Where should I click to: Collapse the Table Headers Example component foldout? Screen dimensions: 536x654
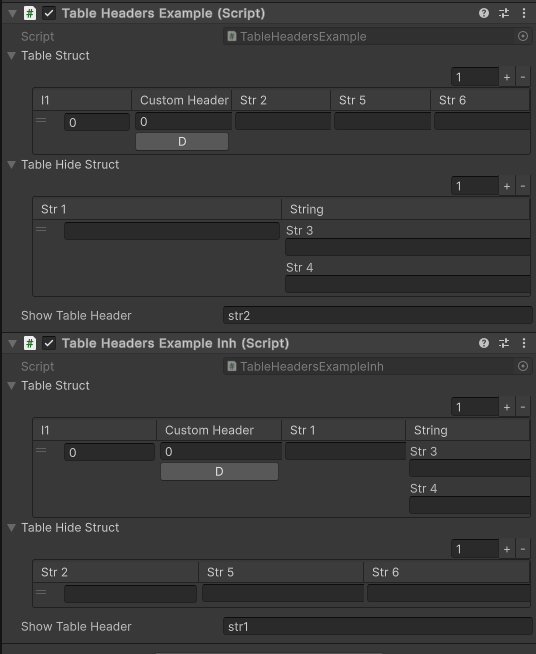[12, 14]
